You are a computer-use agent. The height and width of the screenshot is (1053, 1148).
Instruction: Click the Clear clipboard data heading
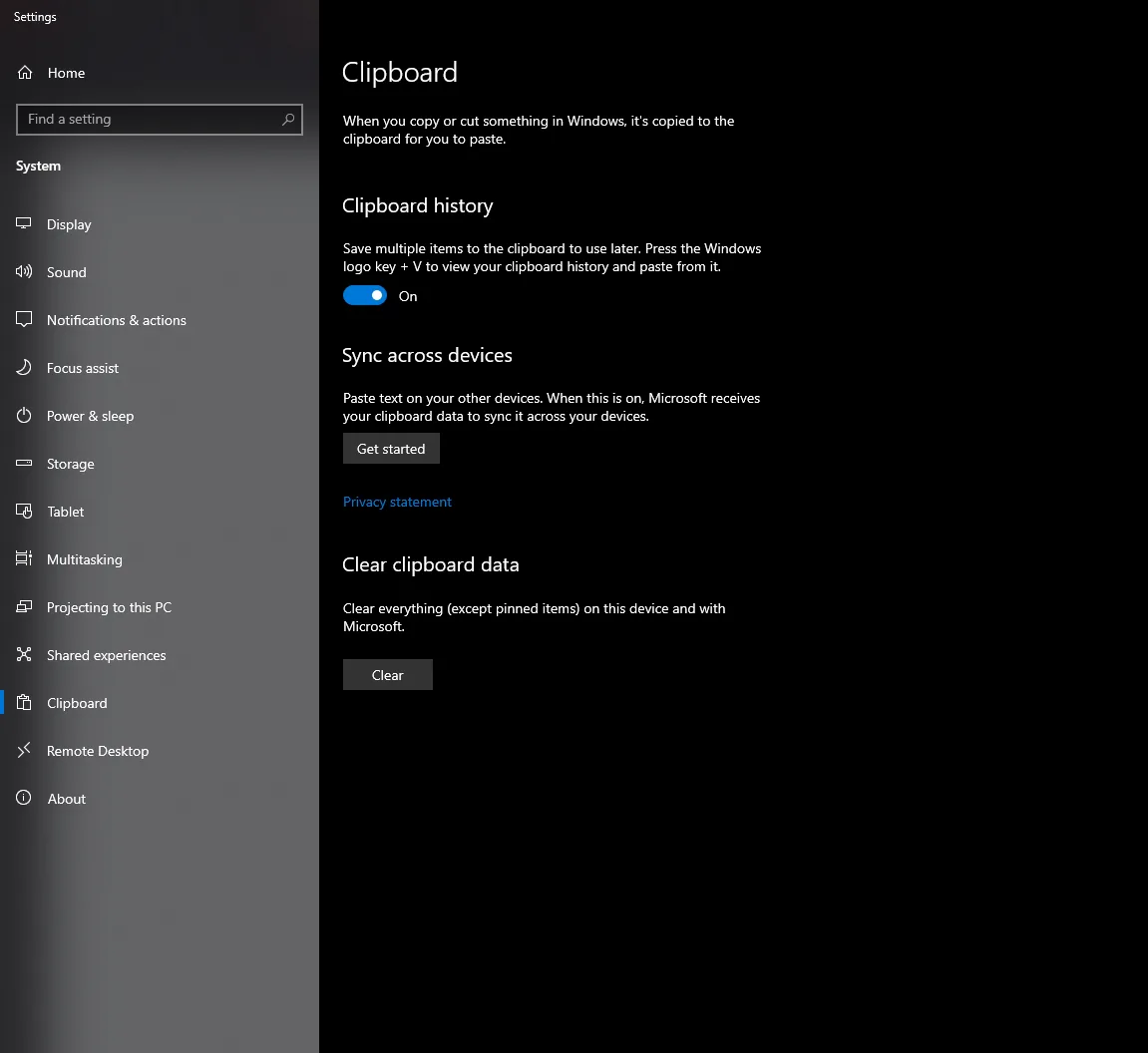[x=431, y=565]
